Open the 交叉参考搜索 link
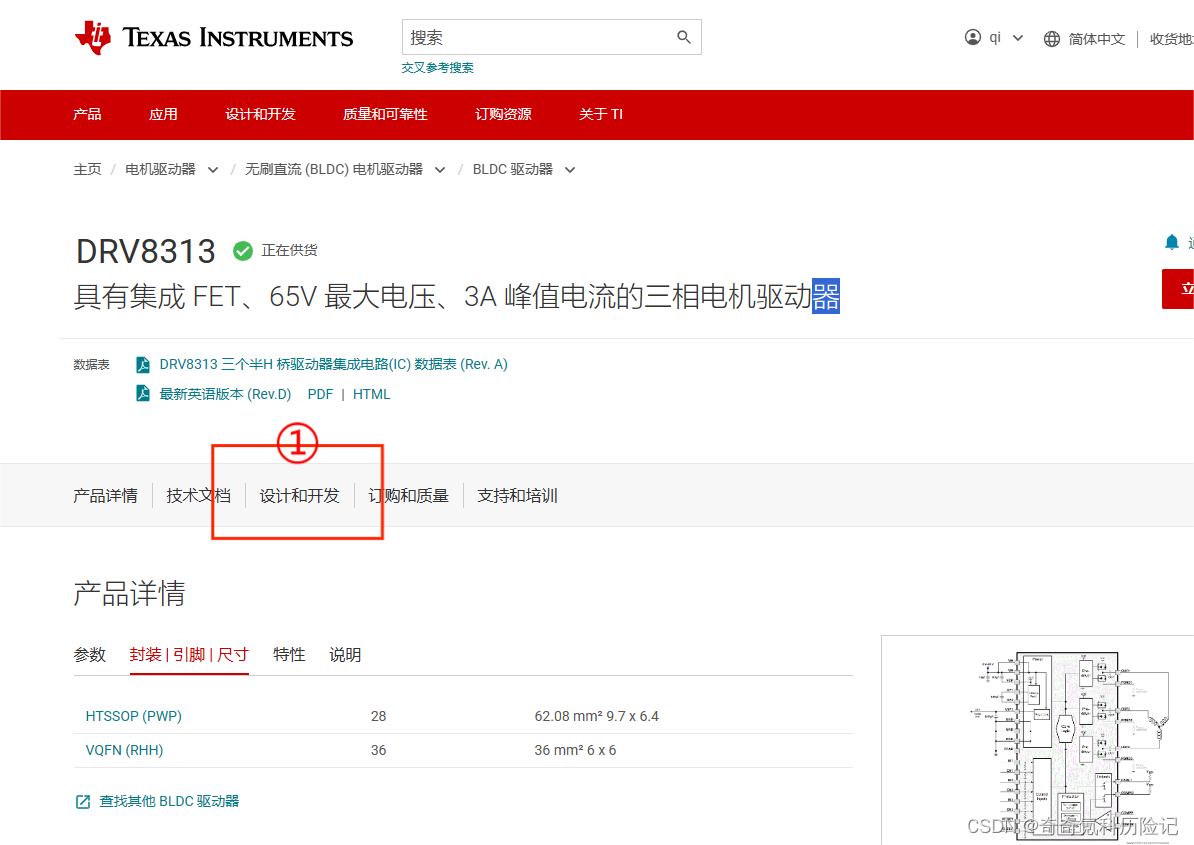Screen dimensions: 1194x845 (x=437, y=68)
